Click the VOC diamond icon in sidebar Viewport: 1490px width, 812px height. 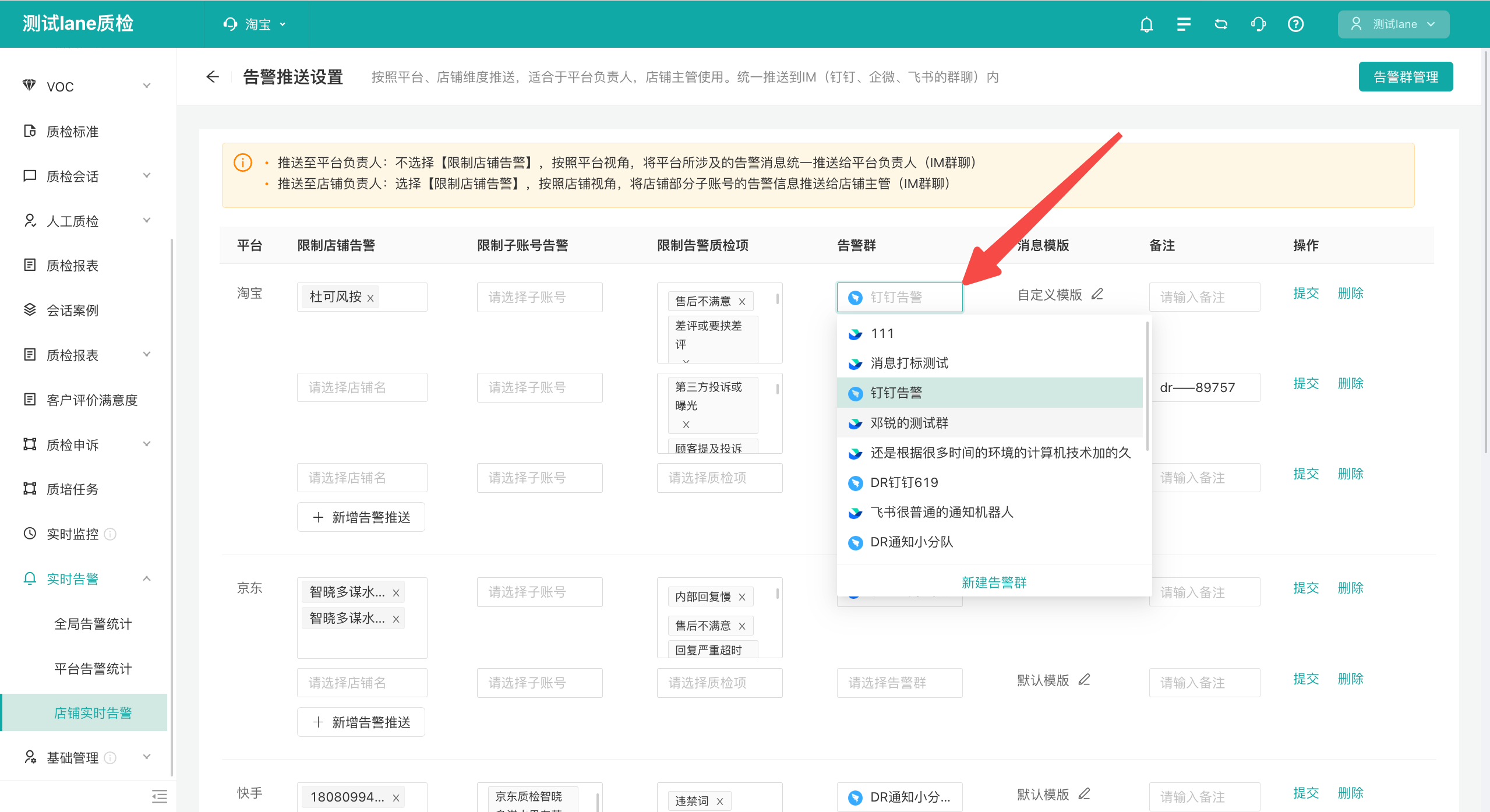[x=29, y=86]
